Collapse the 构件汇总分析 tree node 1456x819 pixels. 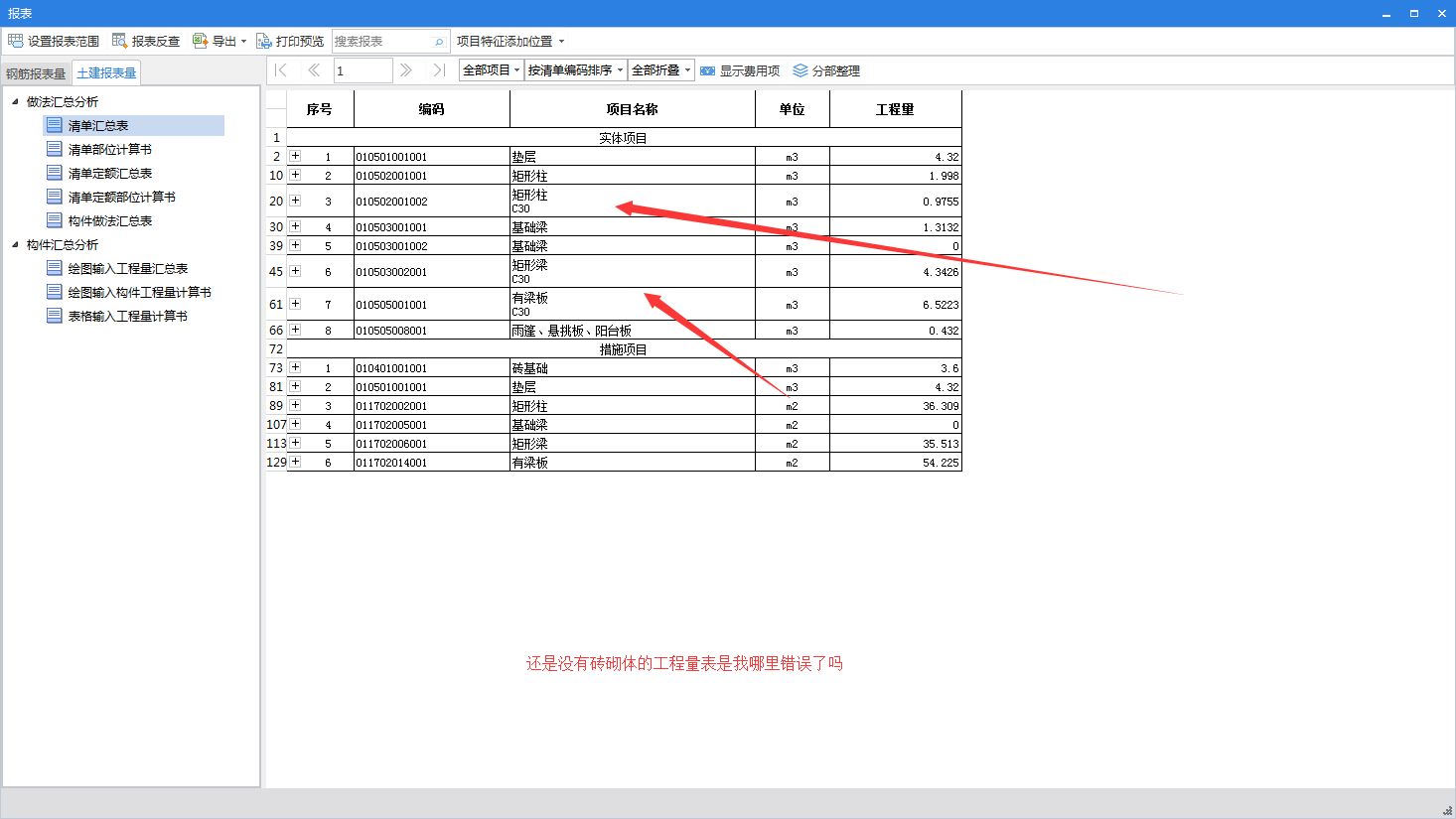[15, 244]
